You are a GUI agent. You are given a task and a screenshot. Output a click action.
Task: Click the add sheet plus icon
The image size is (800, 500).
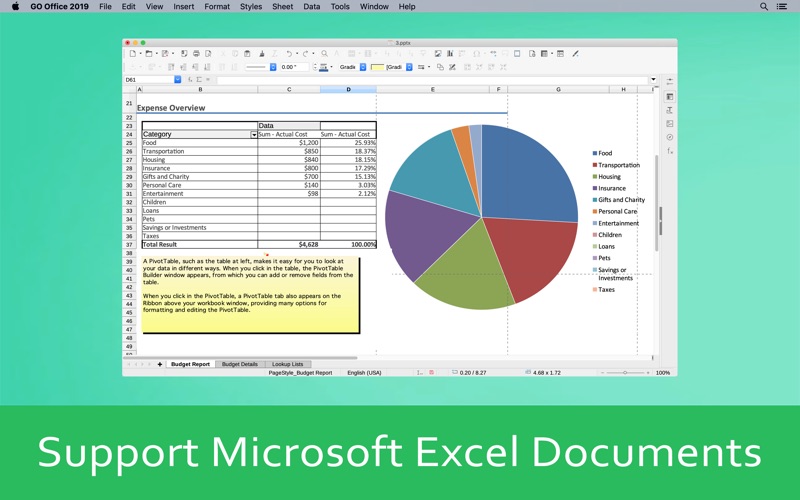tap(160, 364)
